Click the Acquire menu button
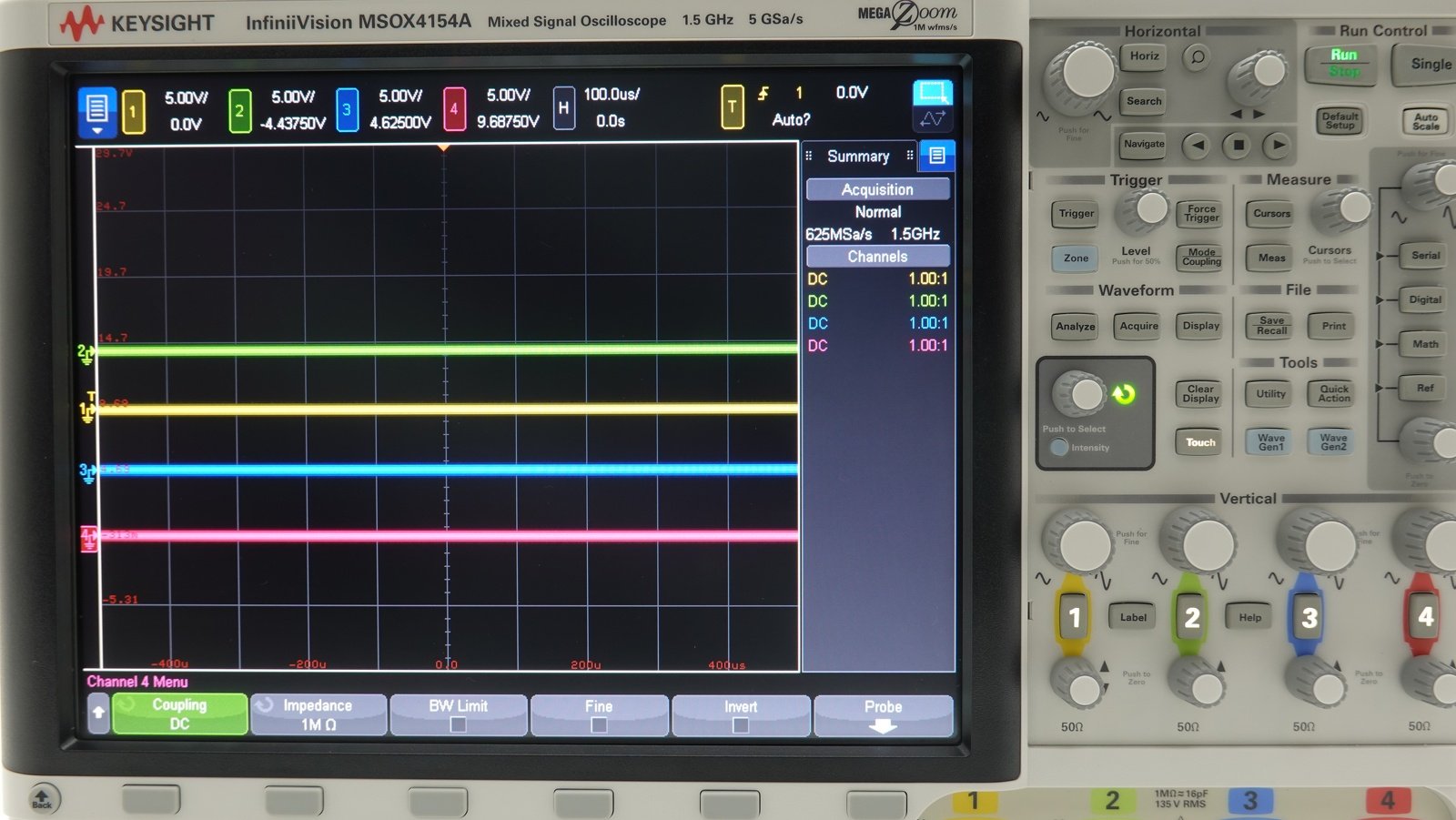 pyautogui.click(x=1138, y=326)
